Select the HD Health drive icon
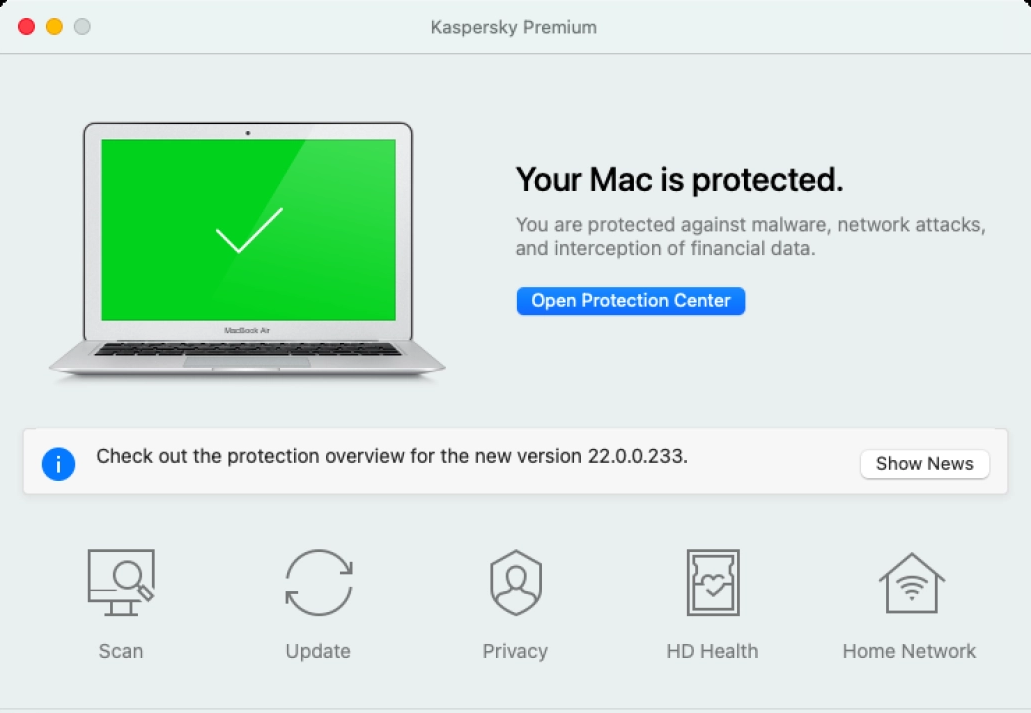 click(712, 582)
